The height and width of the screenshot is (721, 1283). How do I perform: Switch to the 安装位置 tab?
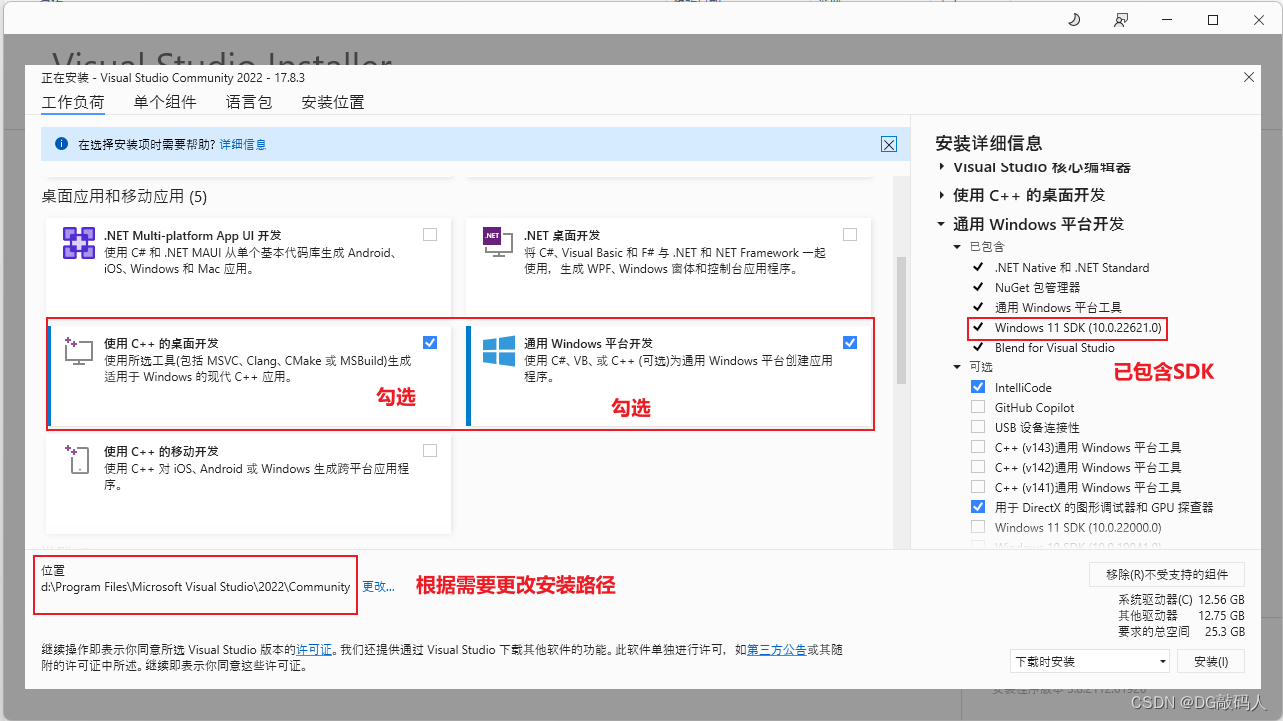pyautogui.click(x=333, y=102)
